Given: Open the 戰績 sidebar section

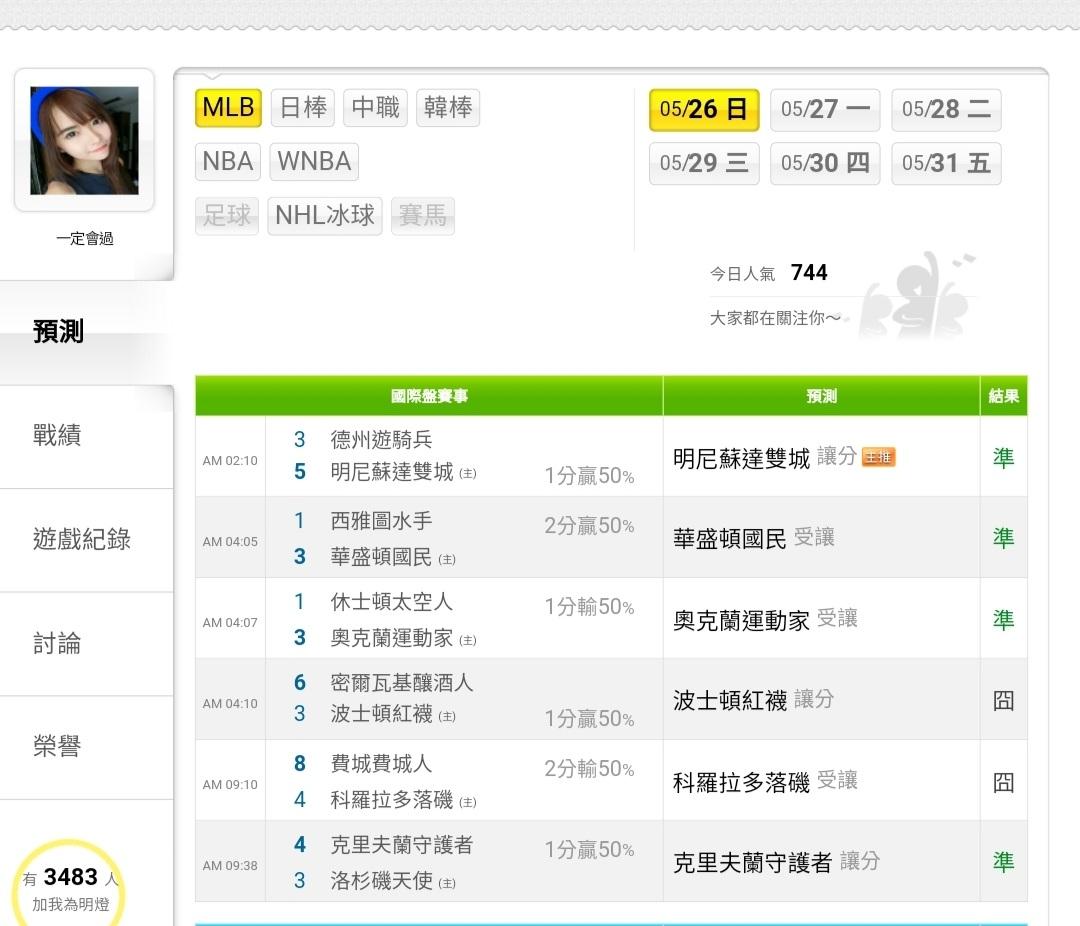Looking at the screenshot, I should pos(86,435).
